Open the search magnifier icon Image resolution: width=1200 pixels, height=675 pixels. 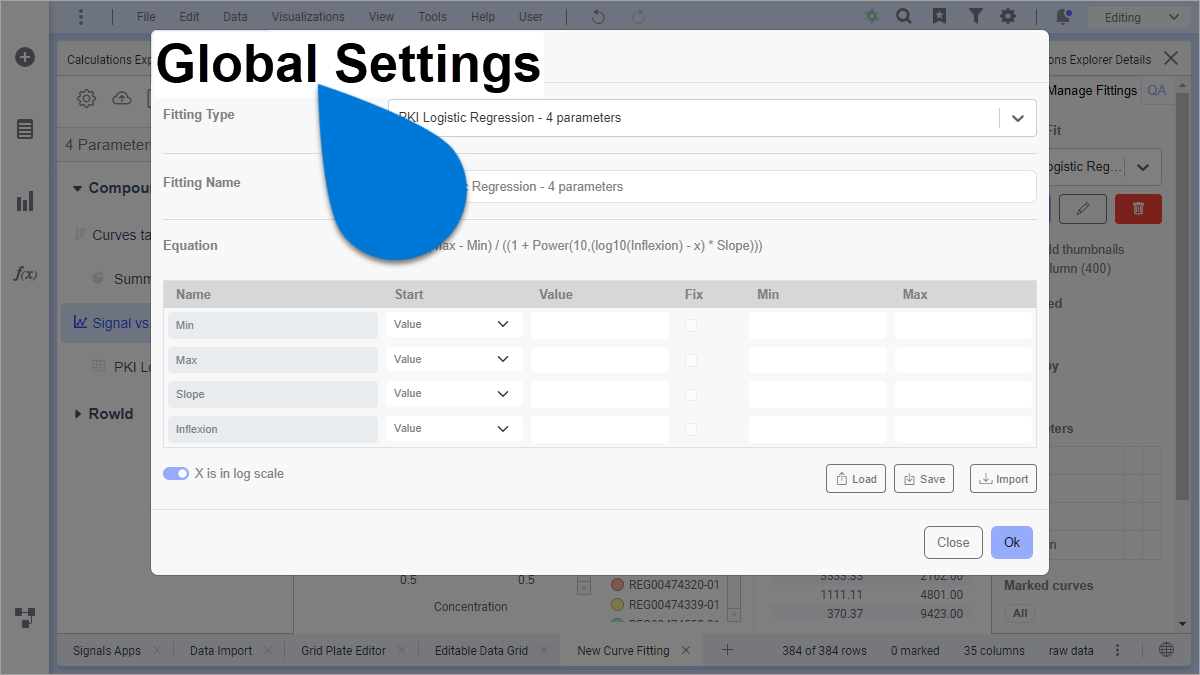pos(903,17)
